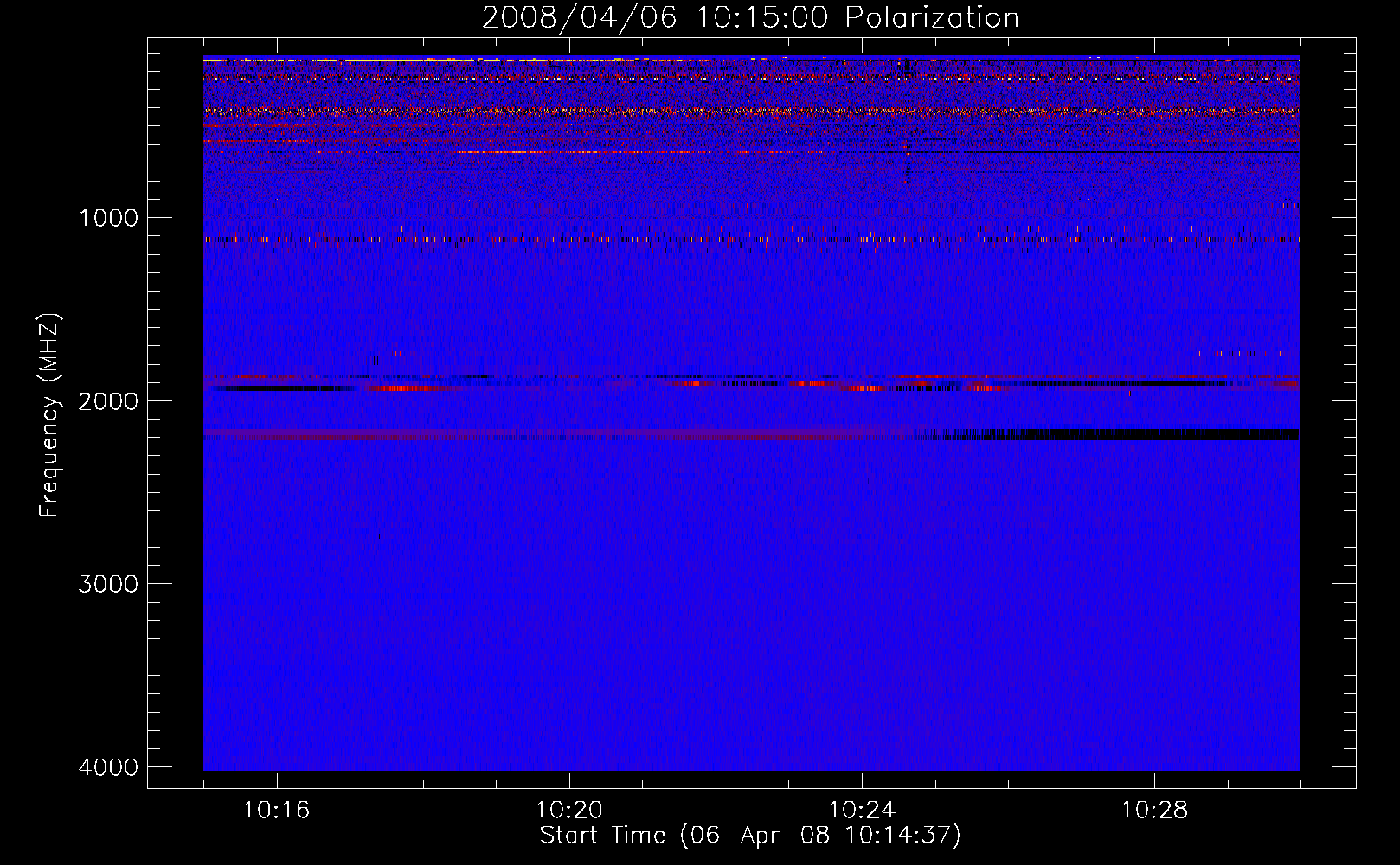Click the 4000 frequency tick label
This screenshot has width=1400, height=865.
[108, 767]
